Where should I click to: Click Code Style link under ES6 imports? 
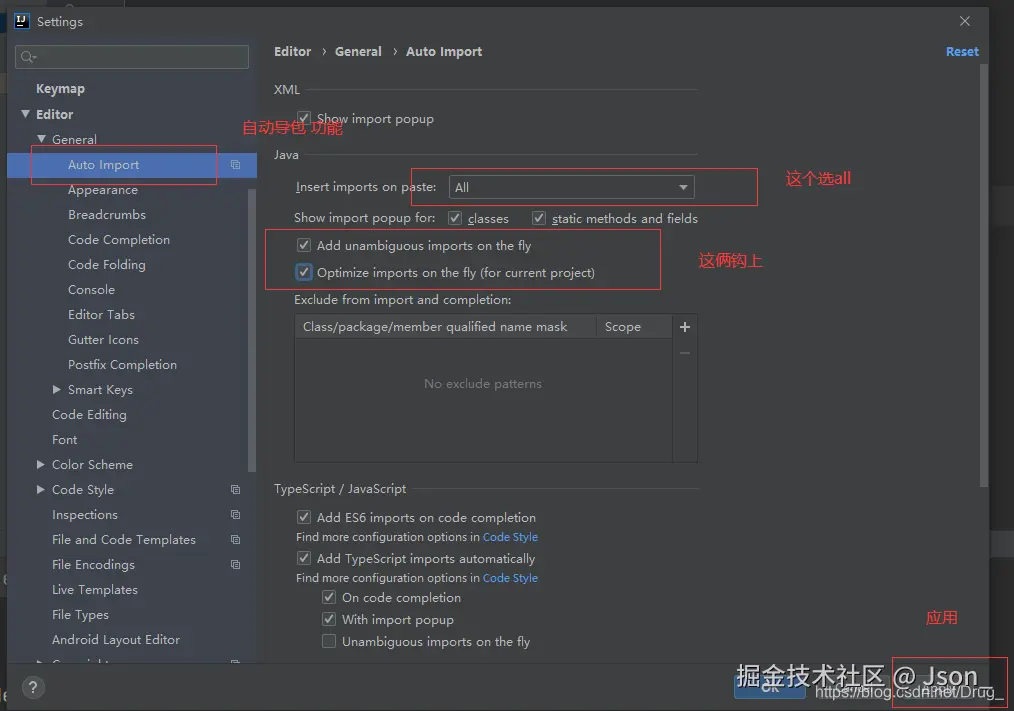click(x=510, y=537)
